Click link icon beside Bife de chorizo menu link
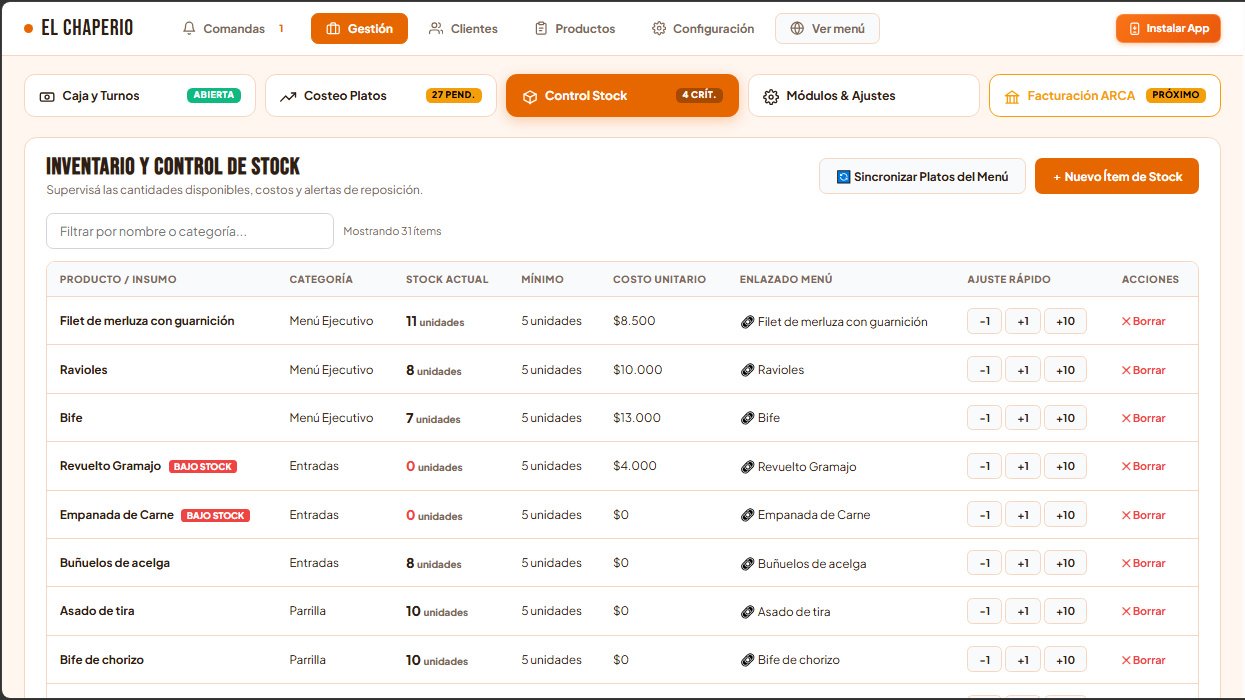This screenshot has height=700, width=1245. tap(747, 660)
